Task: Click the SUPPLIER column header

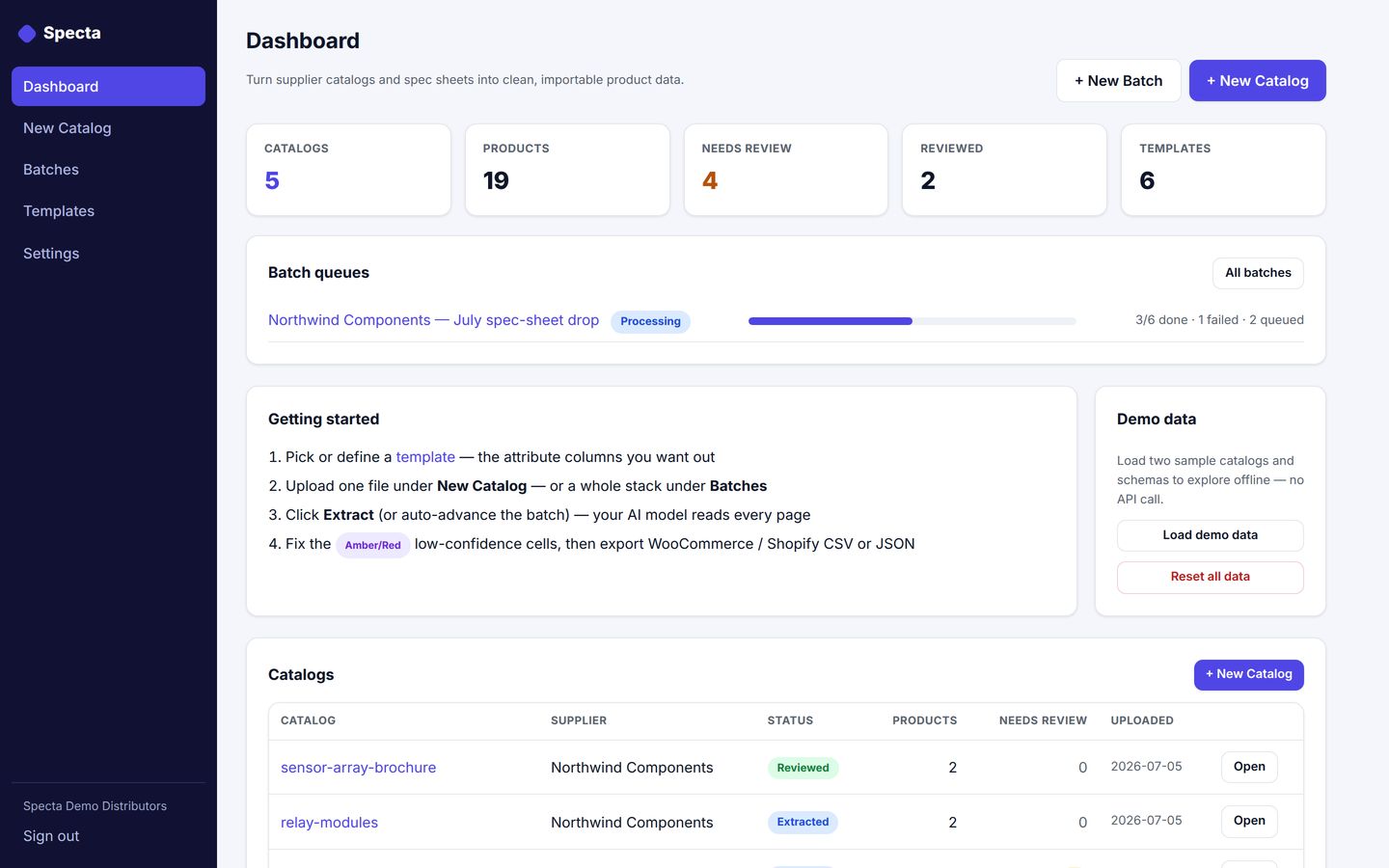Action: click(579, 720)
